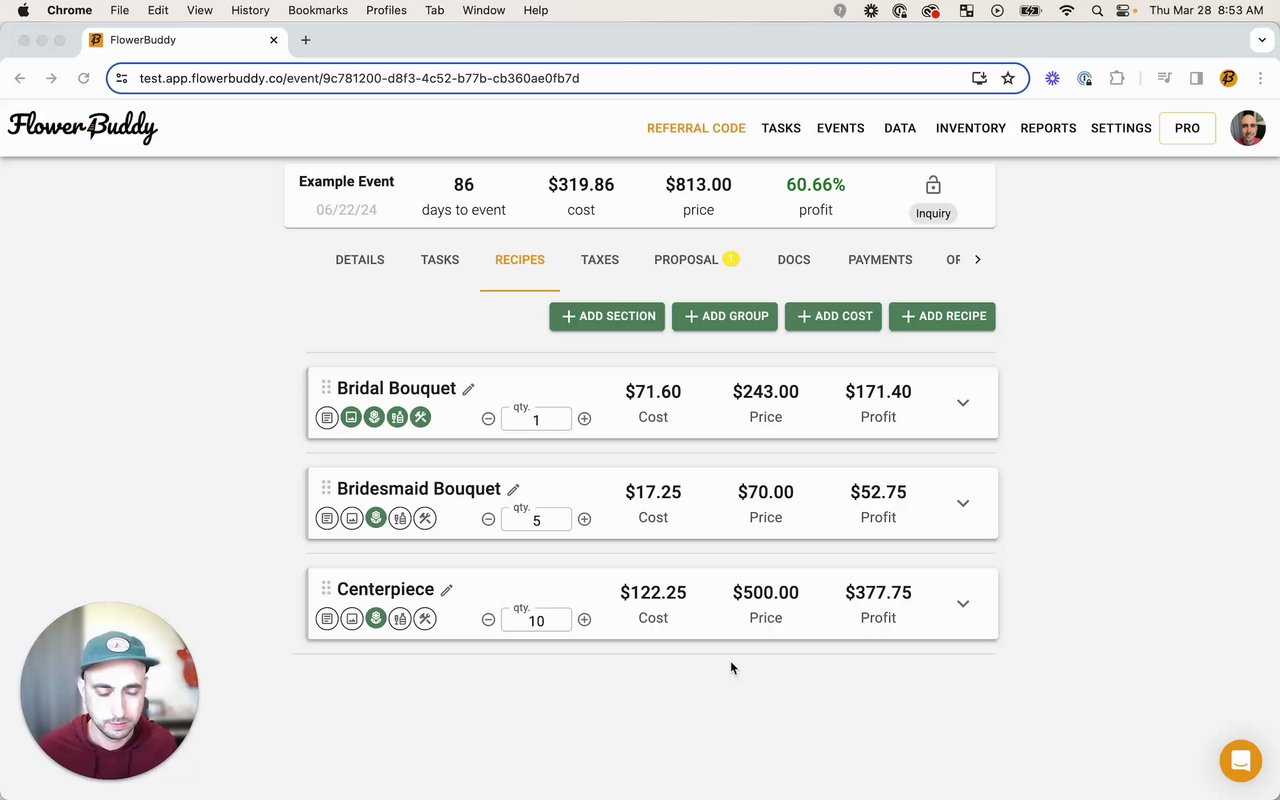Switch to the Payments tab
Screen dimensions: 1280x800
880,260
